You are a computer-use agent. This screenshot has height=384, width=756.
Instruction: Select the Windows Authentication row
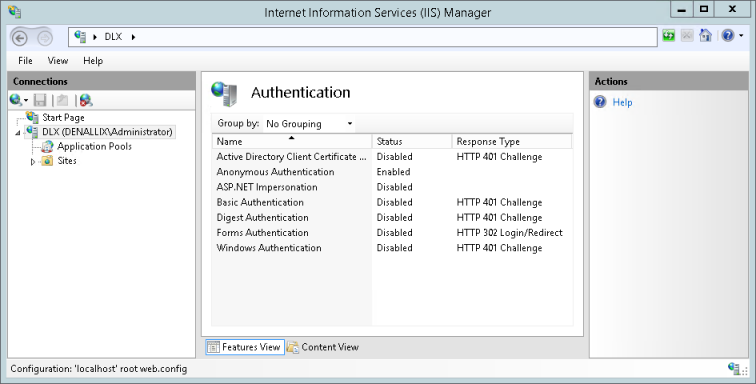click(392, 248)
